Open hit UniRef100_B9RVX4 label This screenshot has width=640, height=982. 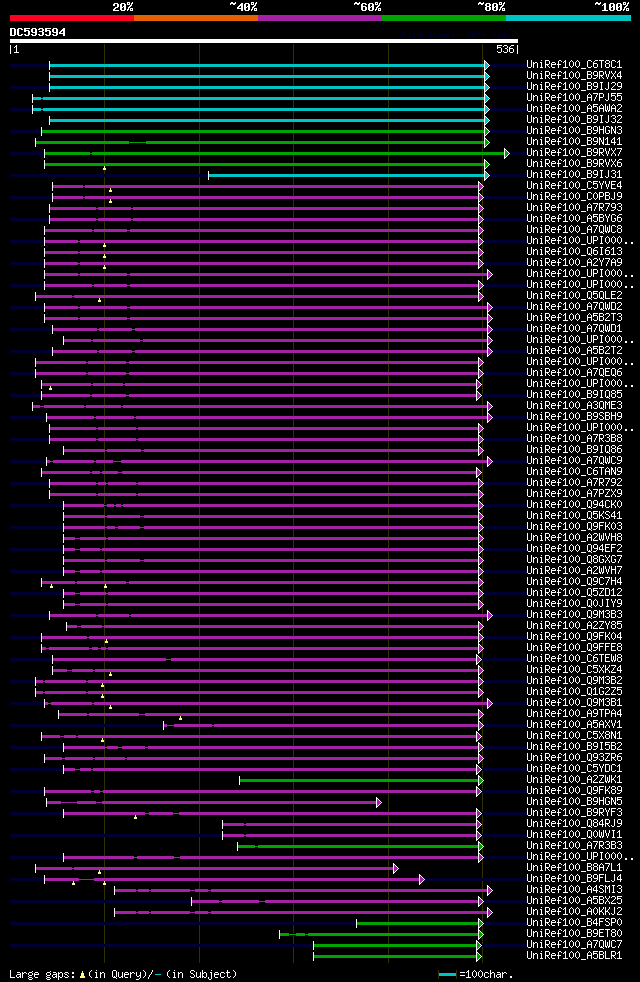[x=574, y=75]
